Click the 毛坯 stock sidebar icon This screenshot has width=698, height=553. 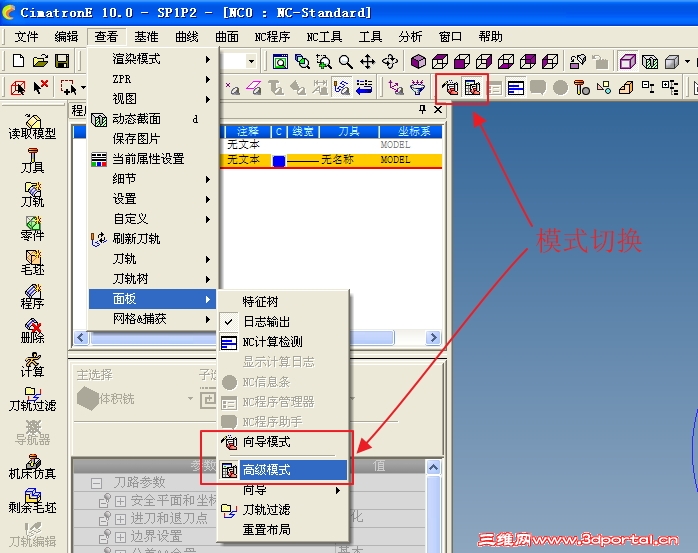tap(32, 262)
